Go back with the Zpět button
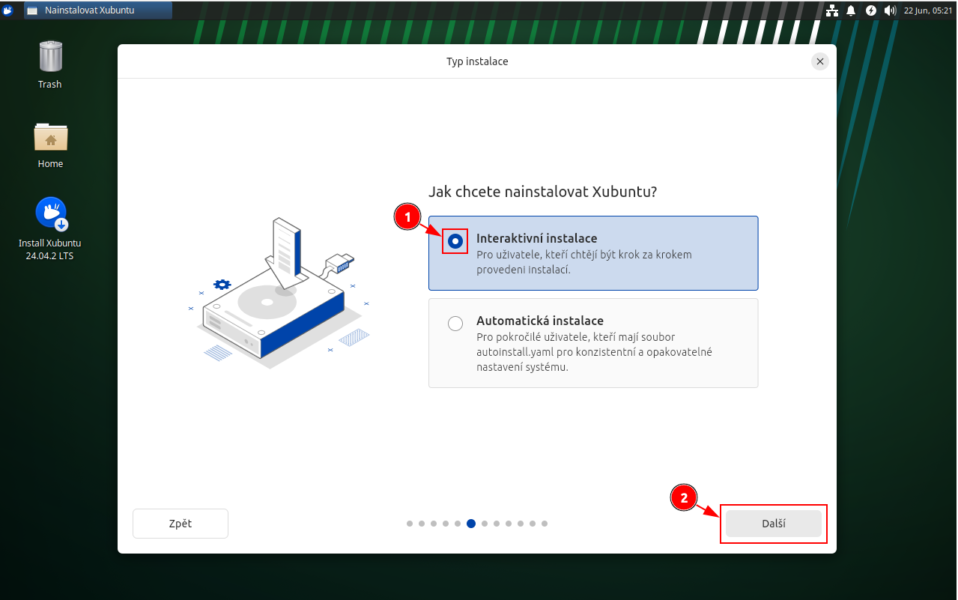This screenshot has width=958, height=600. (x=180, y=523)
